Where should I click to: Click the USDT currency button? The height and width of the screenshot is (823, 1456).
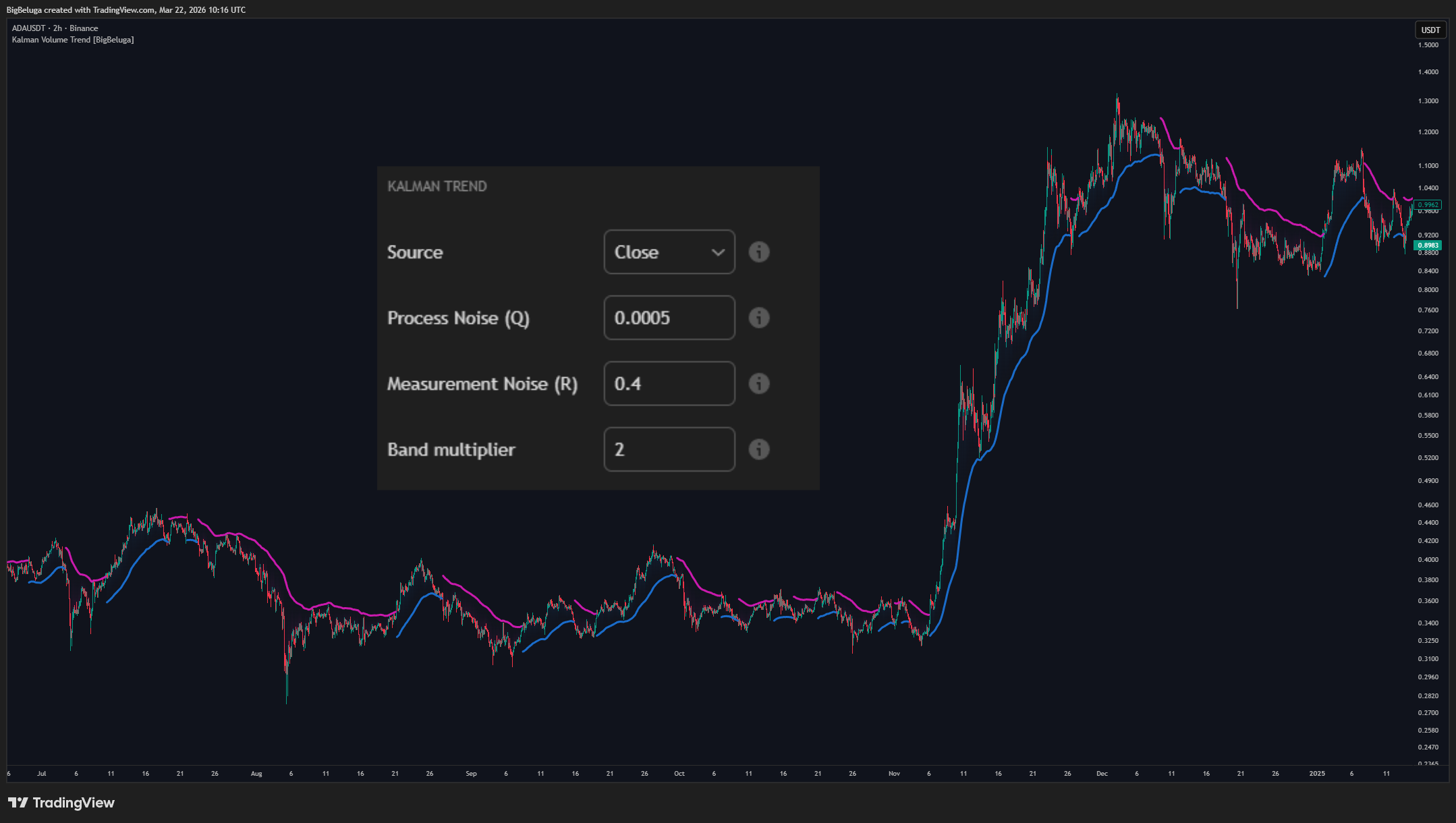pos(1430,30)
